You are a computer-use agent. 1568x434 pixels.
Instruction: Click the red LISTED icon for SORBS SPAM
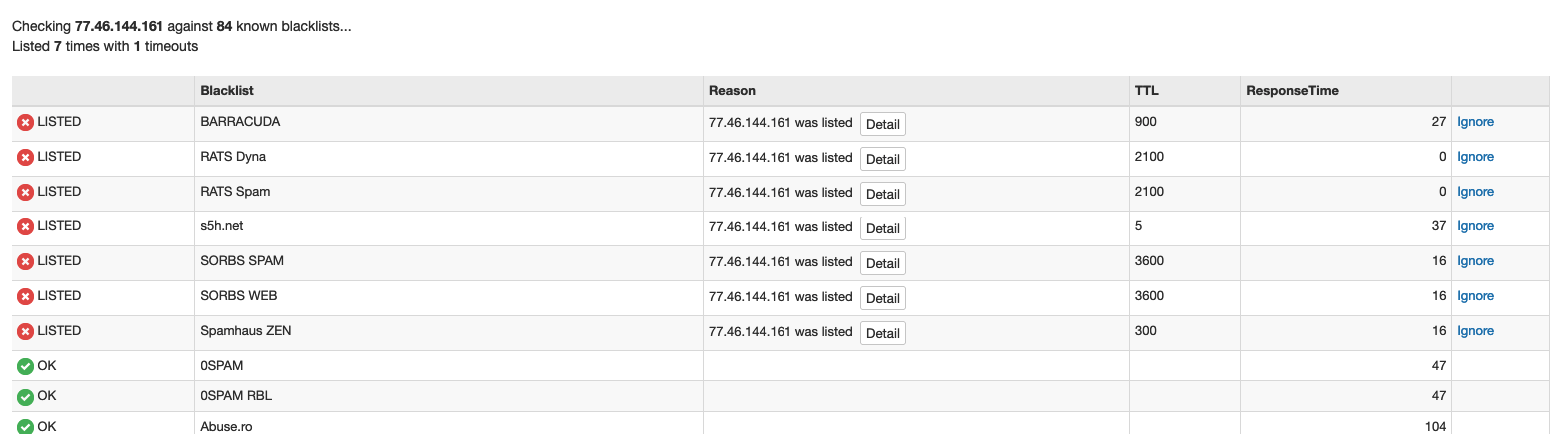25,261
